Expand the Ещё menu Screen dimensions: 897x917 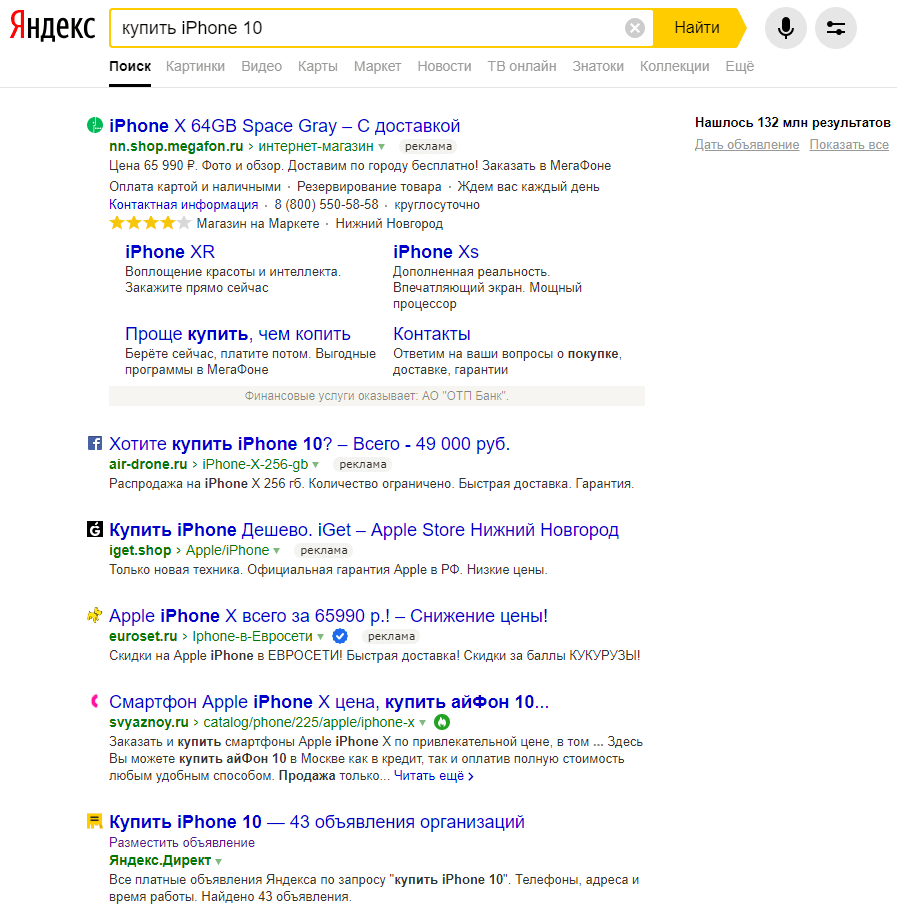tap(740, 67)
